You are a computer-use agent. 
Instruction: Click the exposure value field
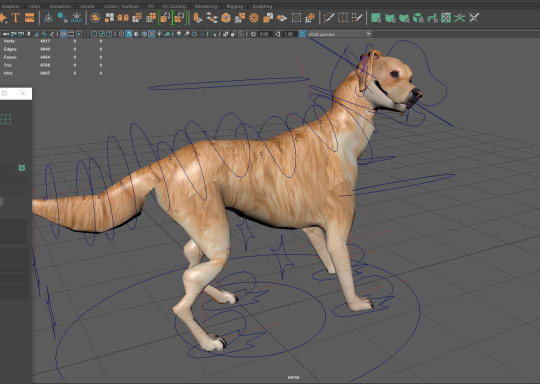pyautogui.click(x=264, y=34)
